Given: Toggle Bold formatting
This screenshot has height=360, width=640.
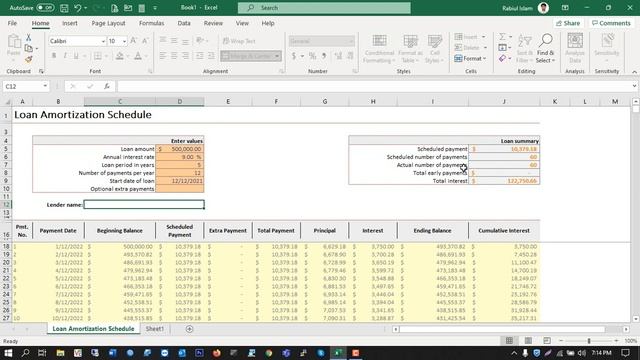Looking at the screenshot, I should 53,56.
